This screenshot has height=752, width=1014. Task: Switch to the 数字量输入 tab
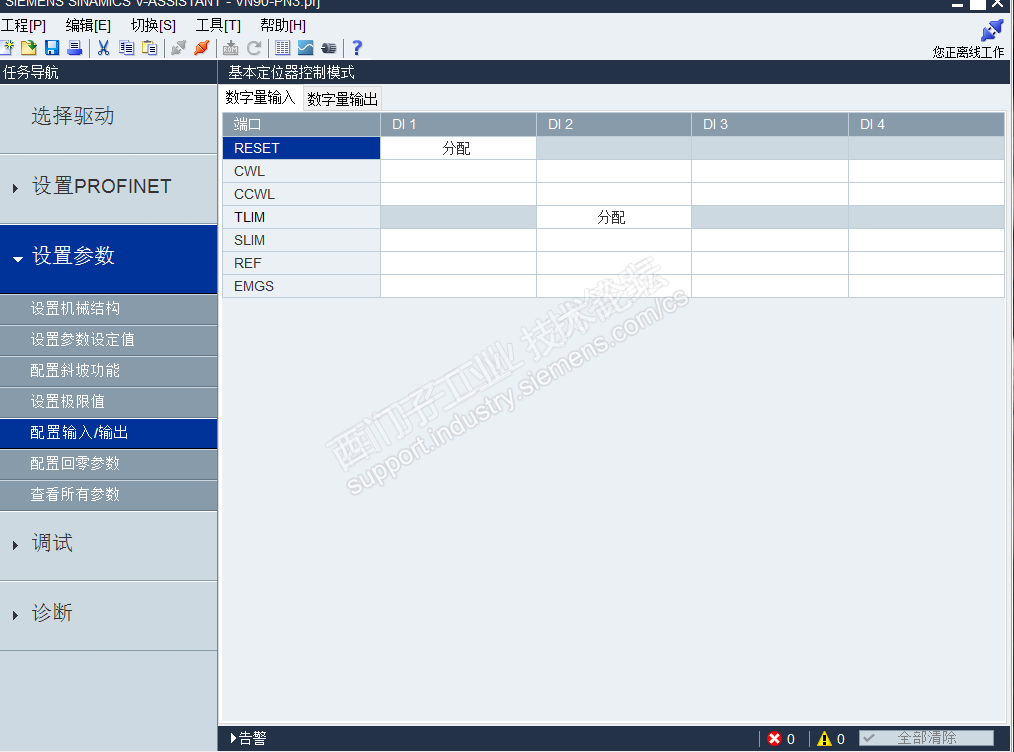point(260,98)
